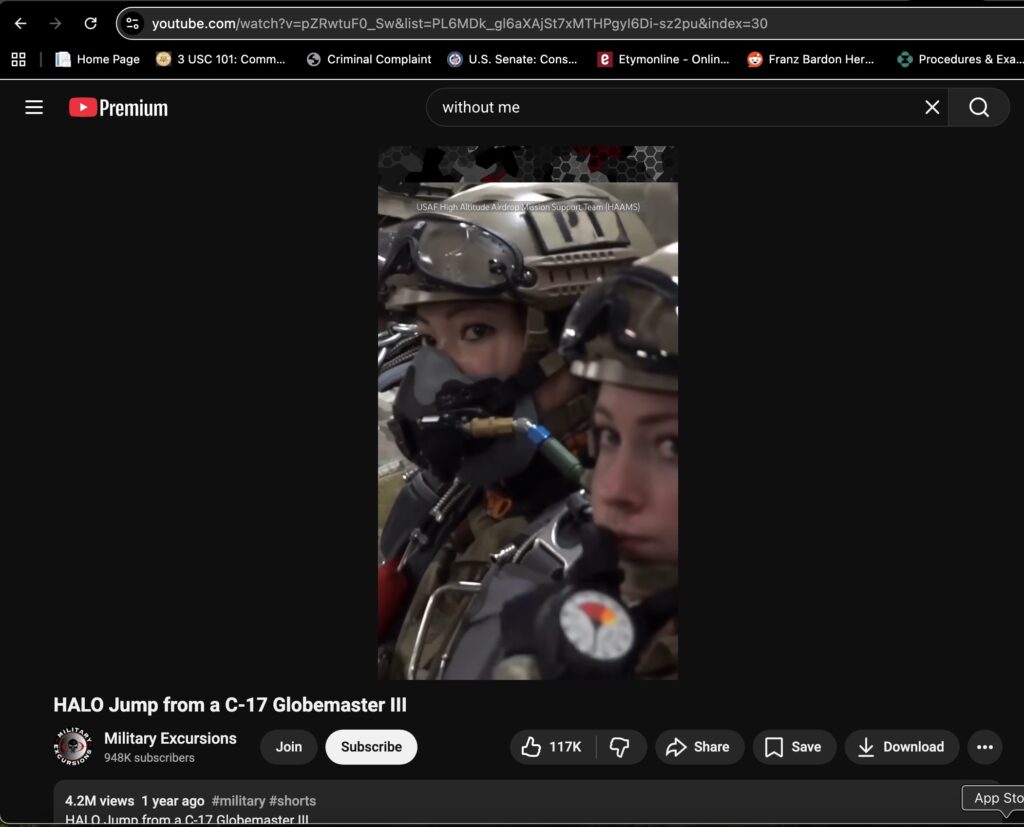This screenshot has width=1024, height=827.
Task: Join the Military Excursions channel membership
Action: coord(289,747)
